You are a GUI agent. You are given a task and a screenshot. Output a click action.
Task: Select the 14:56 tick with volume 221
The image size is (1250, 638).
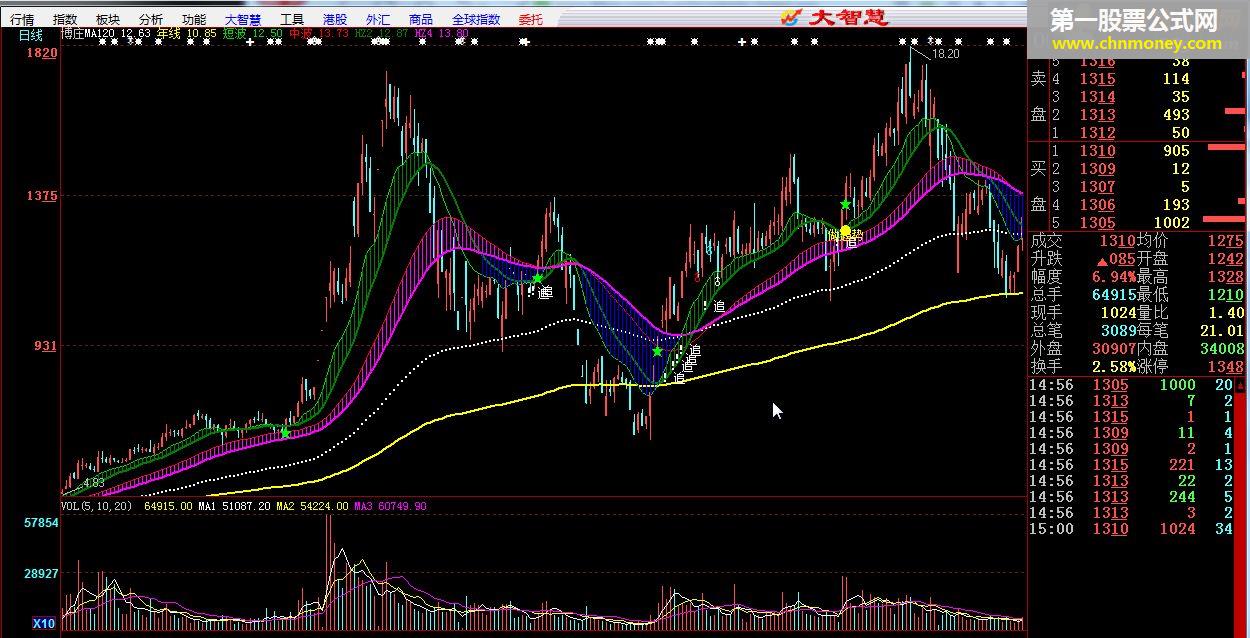coord(1132,465)
